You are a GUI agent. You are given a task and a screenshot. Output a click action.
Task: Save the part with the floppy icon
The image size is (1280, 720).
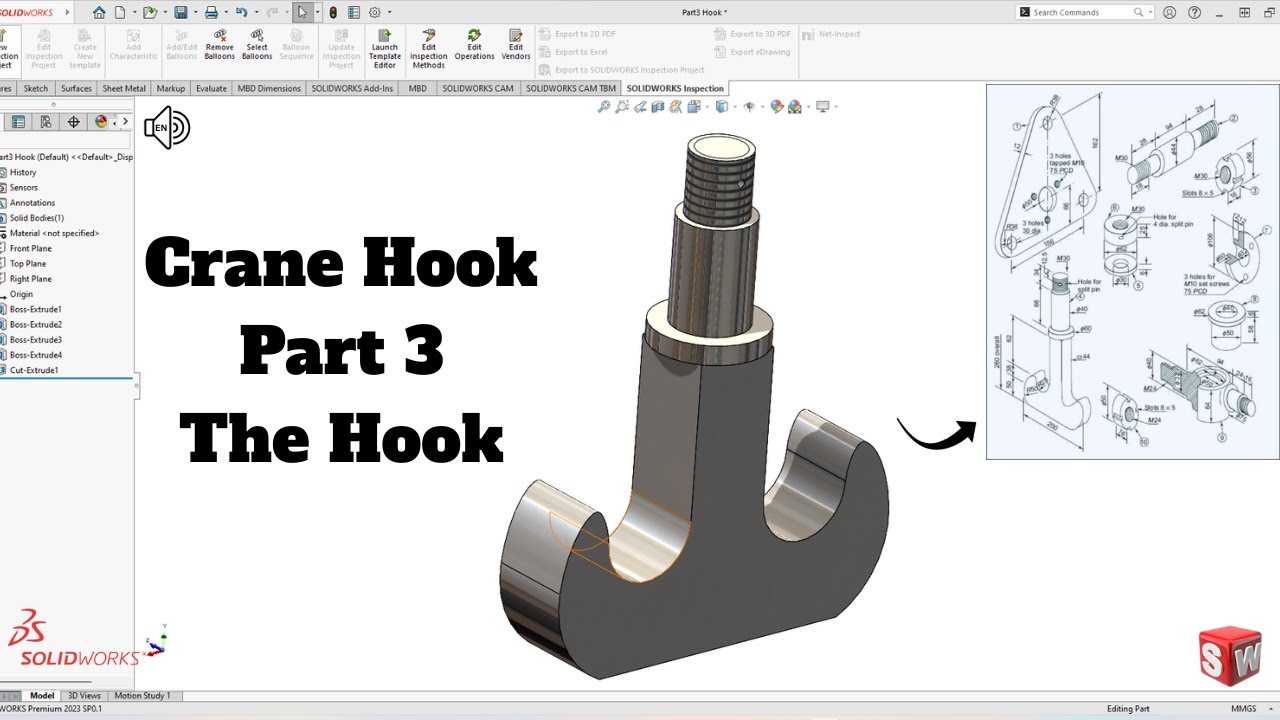pyautogui.click(x=181, y=12)
